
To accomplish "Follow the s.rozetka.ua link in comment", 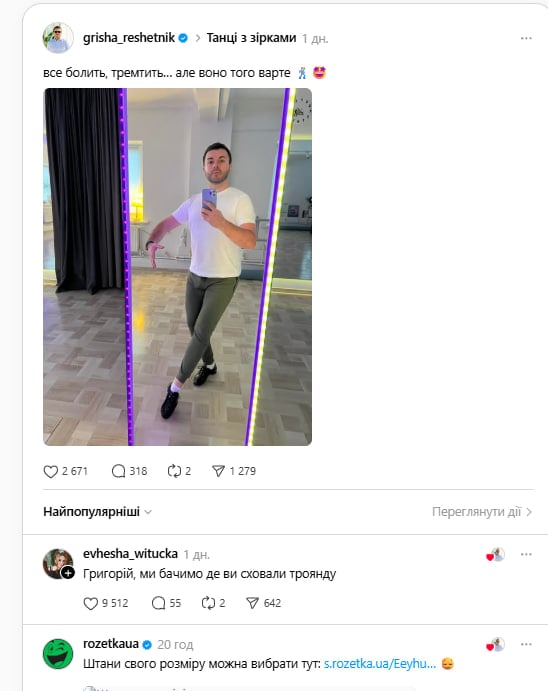I will coord(380,664).
